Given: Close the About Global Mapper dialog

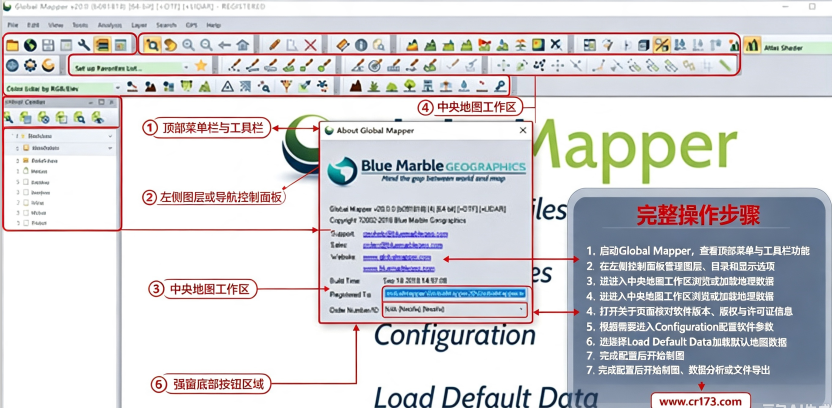Looking at the screenshot, I should (523, 130).
